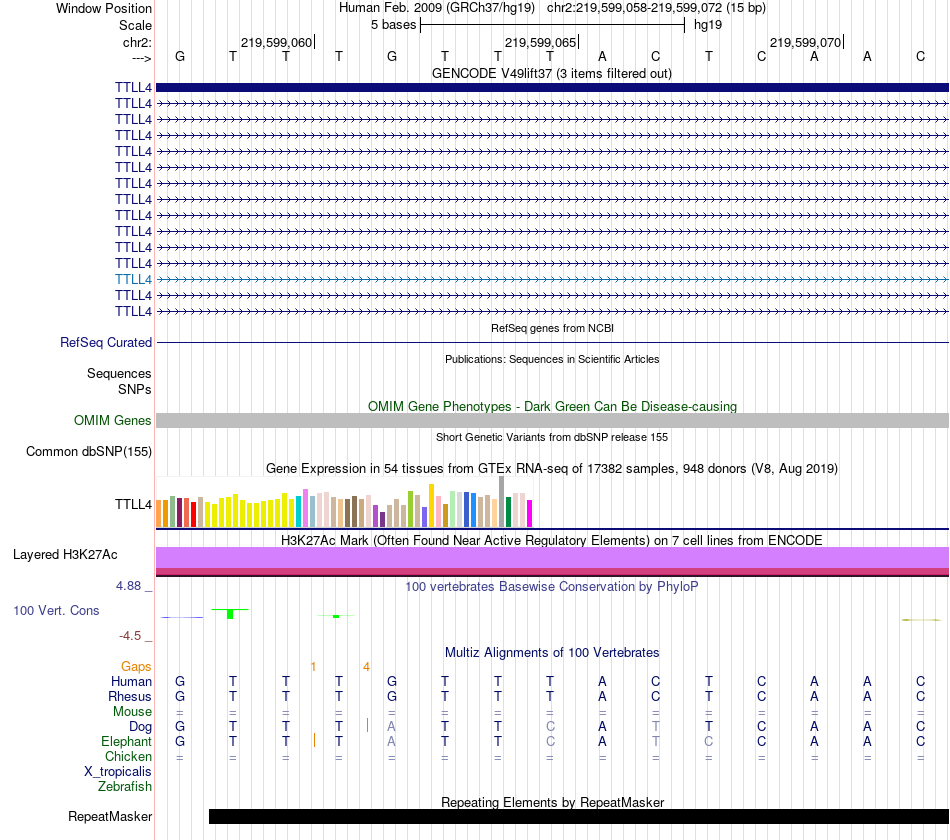Click the red bar in GTEx expression chart

tap(193, 514)
